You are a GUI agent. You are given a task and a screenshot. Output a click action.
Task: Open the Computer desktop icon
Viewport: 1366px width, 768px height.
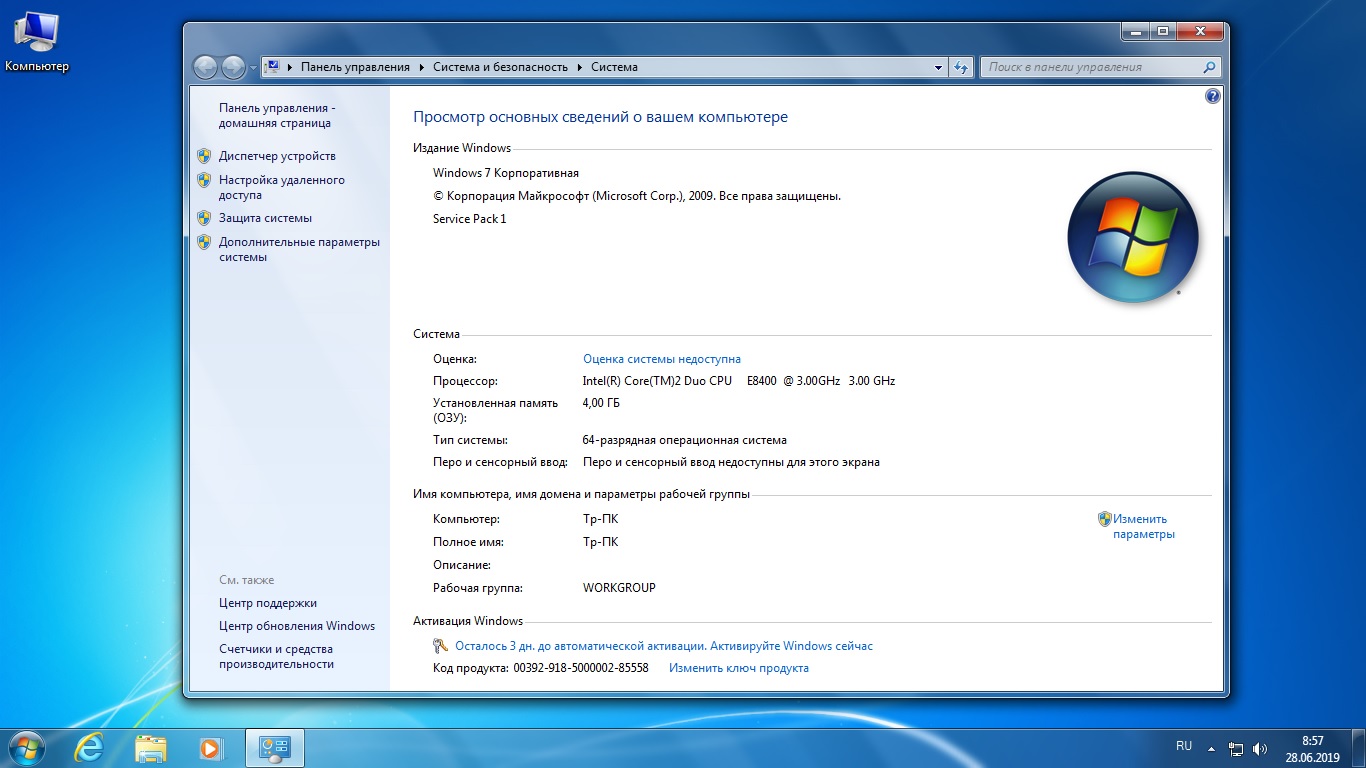coord(37,42)
